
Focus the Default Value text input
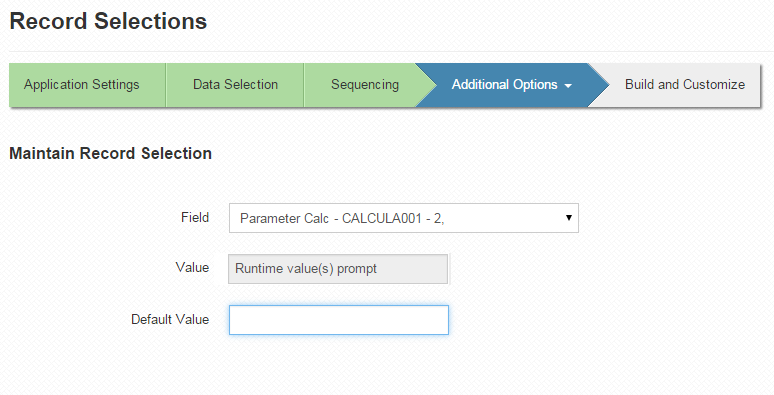point(339,320)
